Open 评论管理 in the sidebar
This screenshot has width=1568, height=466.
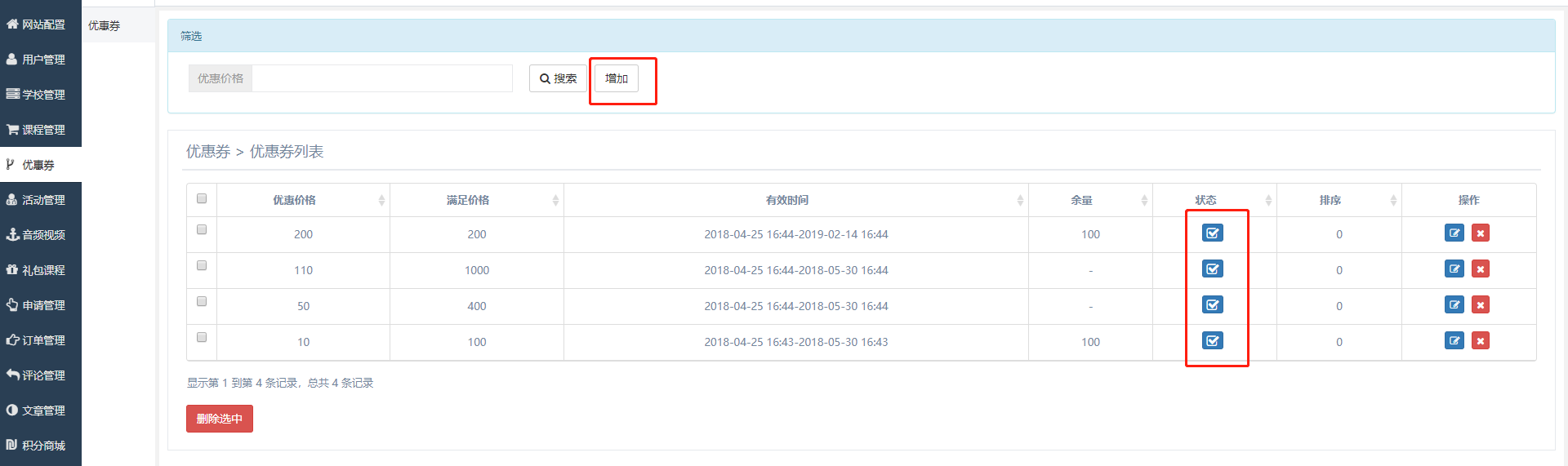coord(41,375)
